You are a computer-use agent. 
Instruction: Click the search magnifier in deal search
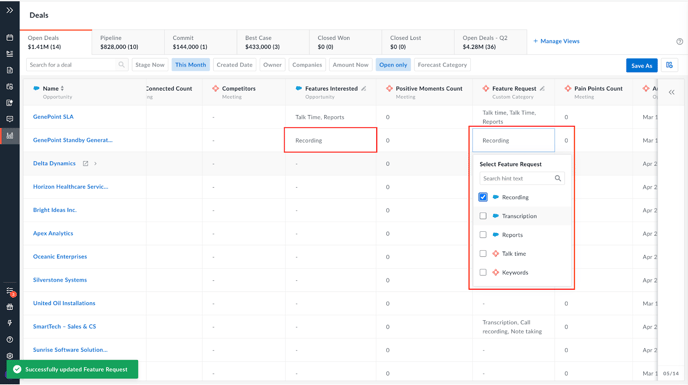122,65
